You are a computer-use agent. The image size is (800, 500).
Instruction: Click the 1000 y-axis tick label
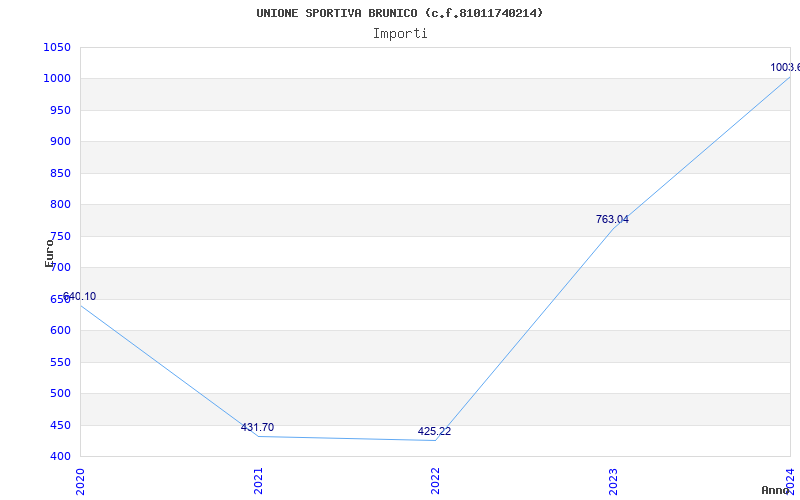[57, 79]
